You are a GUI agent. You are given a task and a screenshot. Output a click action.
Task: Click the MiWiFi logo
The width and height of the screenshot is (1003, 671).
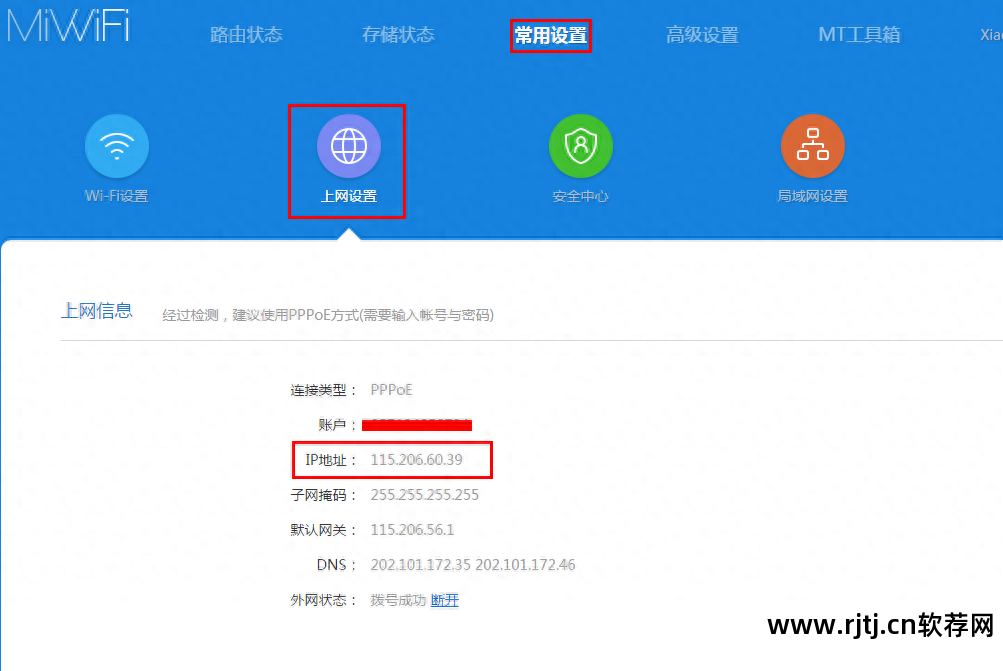(67, 27)
